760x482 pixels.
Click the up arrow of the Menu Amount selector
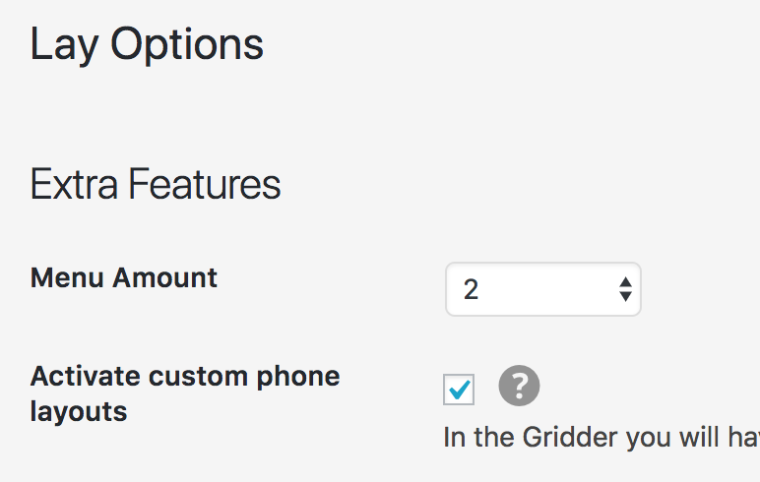click(625, 282)
